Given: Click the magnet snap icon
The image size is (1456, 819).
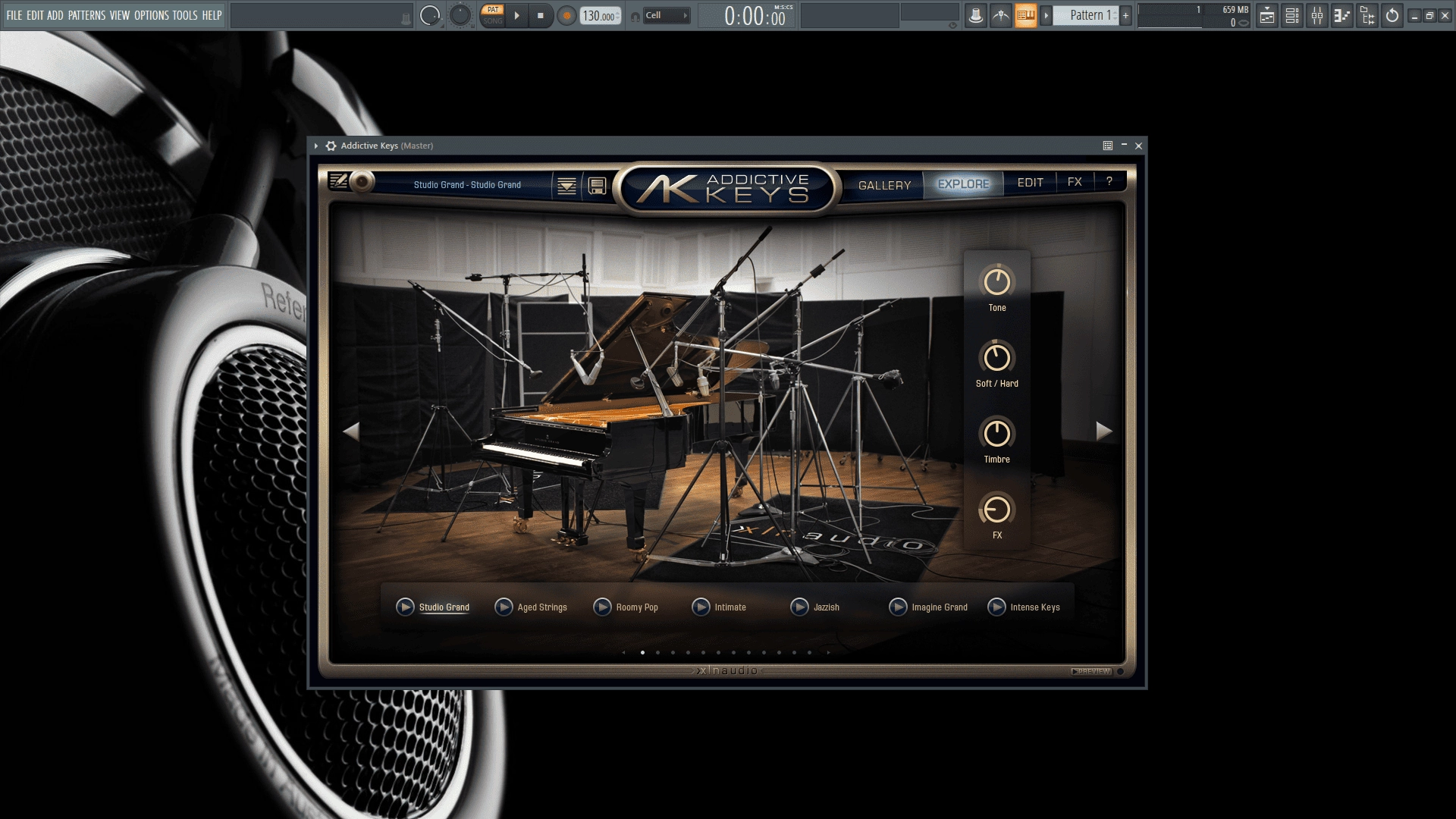Looking at the screenshot, I should tap(635, 16).
